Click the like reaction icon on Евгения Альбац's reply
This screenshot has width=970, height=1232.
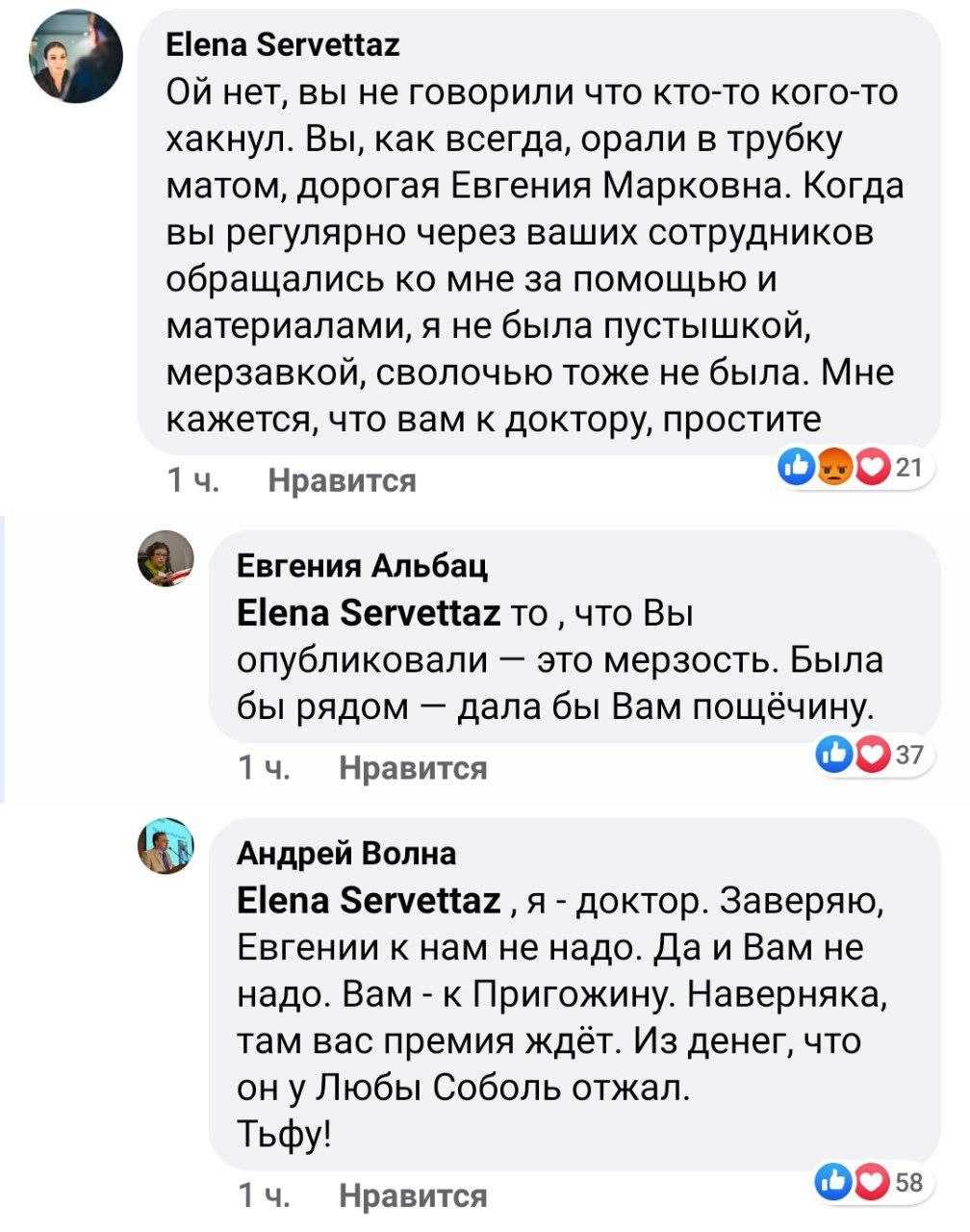coord(833,756)
